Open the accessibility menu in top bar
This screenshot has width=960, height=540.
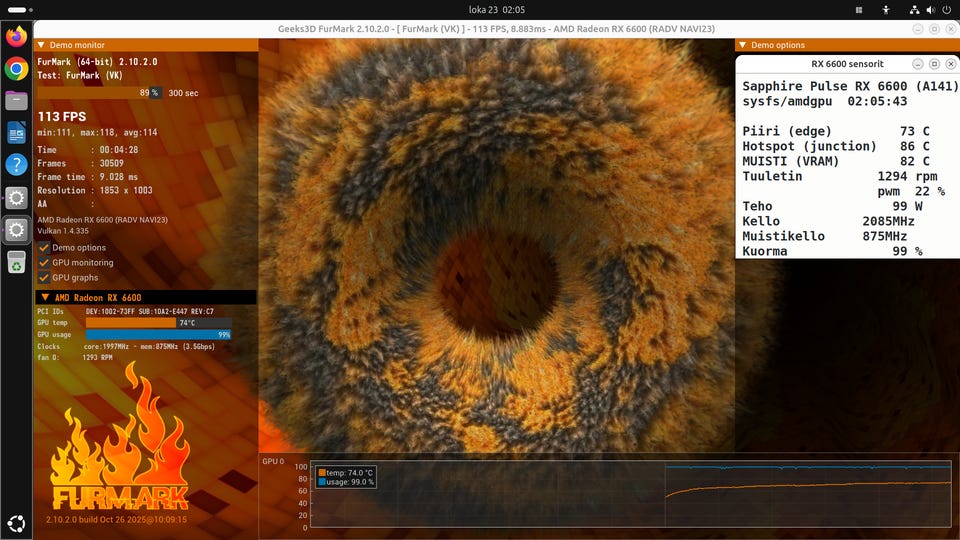(886, 10)
